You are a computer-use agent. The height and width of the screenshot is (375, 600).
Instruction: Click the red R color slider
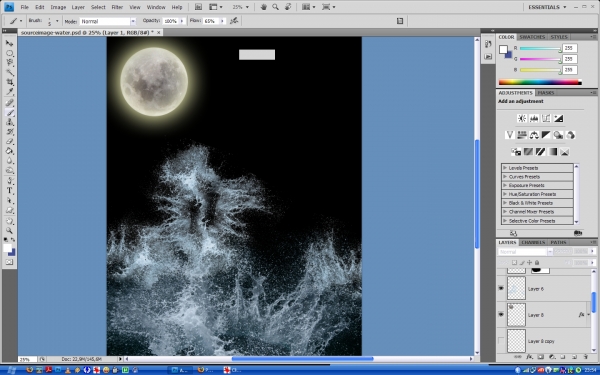(540, 49)
